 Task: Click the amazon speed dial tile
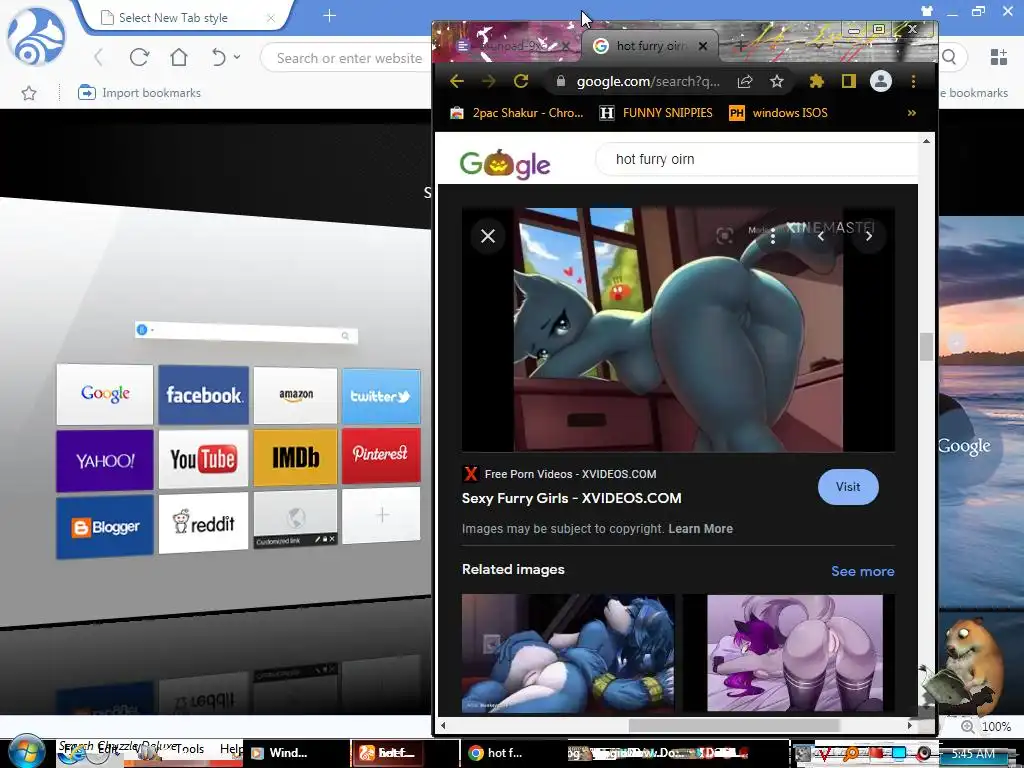click(x=296, y=395)
